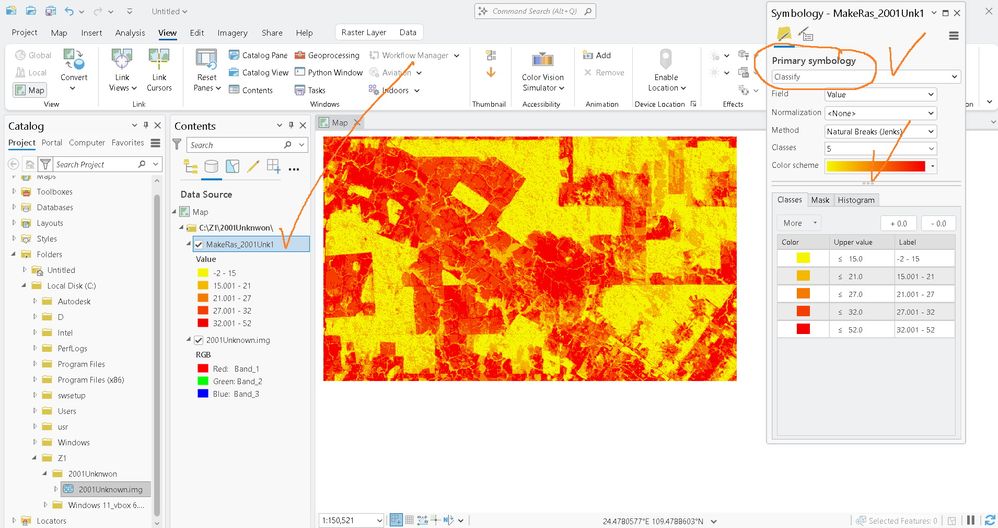Open the More dropdown in Classes tab
This screenshot has height=528, width=998.
pos(799,223)
